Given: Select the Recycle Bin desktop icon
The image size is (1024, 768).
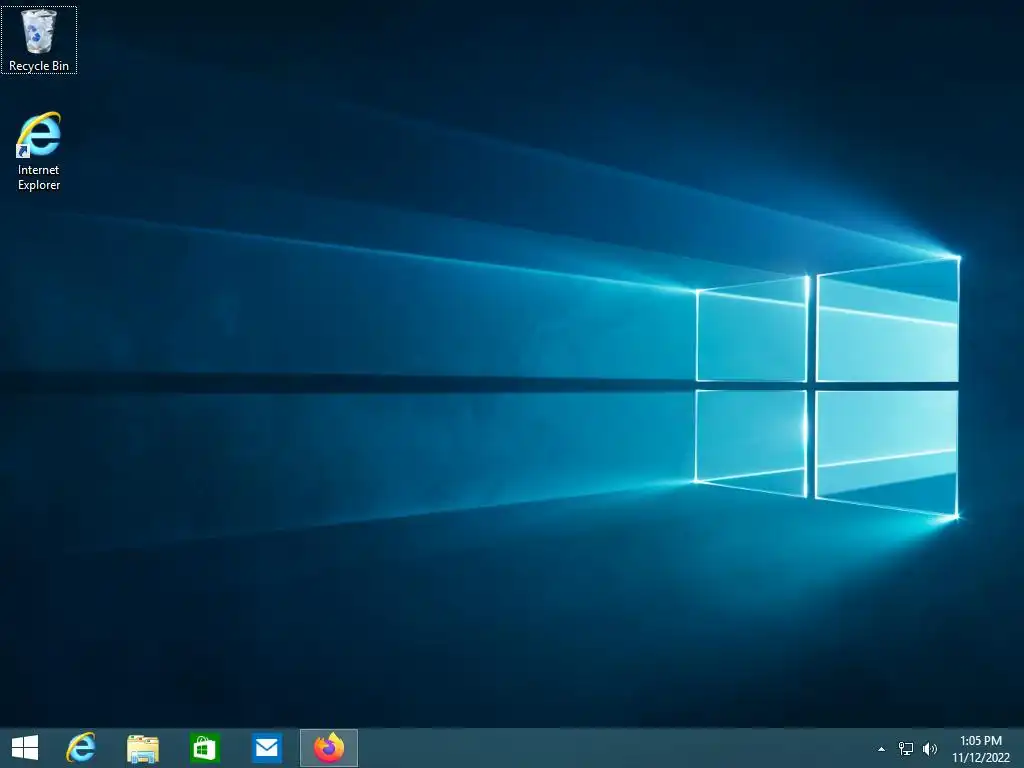Looking at the screenshot, I should [x=39, y=40].
